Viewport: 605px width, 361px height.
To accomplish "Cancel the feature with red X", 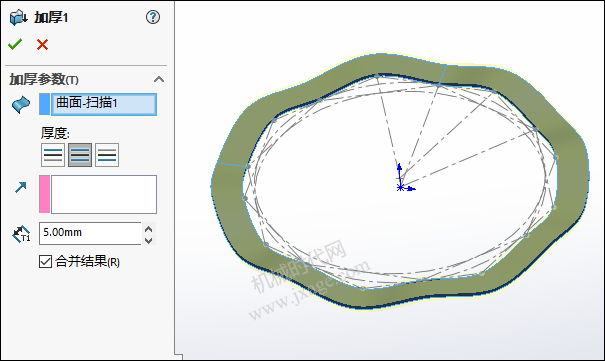I will [x=42, y=45].
